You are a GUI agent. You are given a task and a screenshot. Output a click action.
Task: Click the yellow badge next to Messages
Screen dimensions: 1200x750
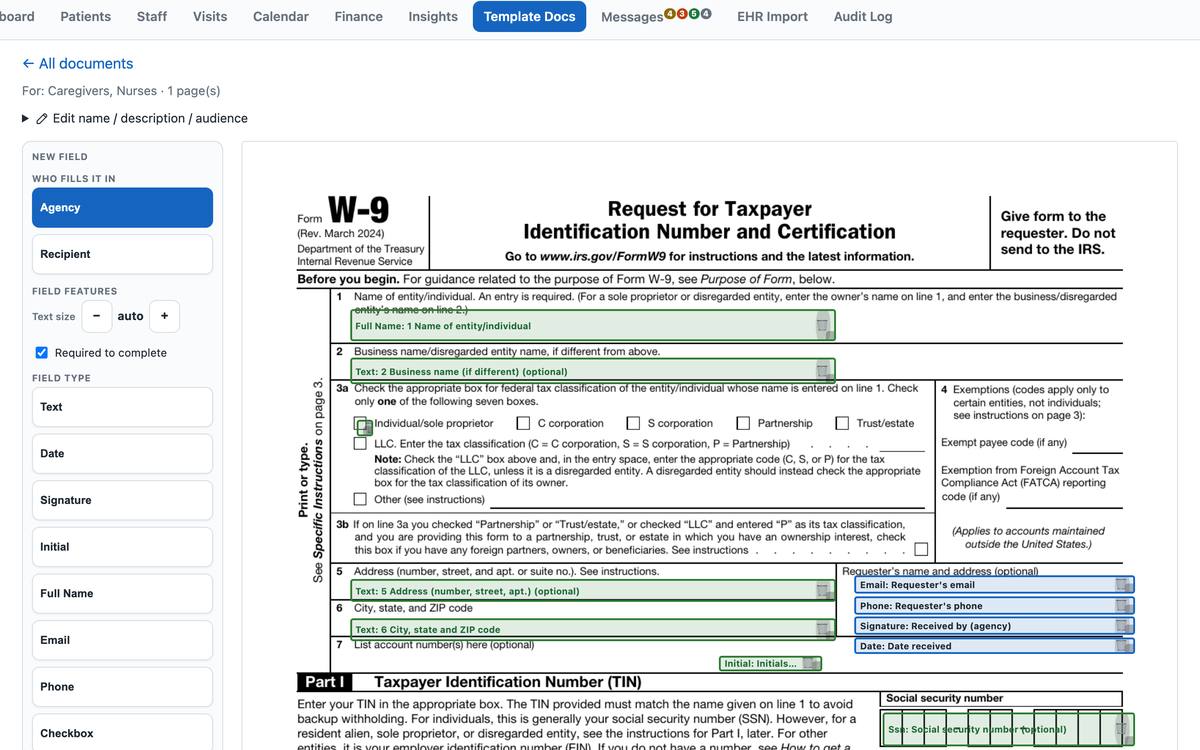(669, 13)
